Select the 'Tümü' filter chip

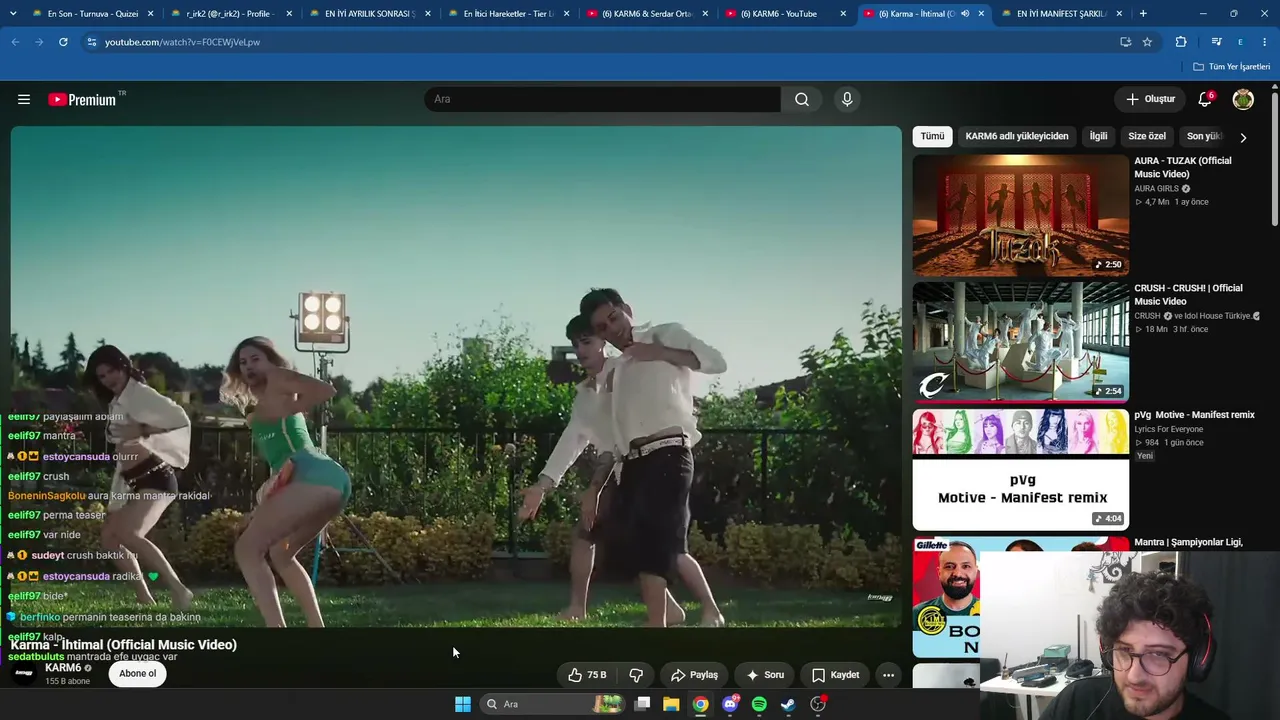932,136
